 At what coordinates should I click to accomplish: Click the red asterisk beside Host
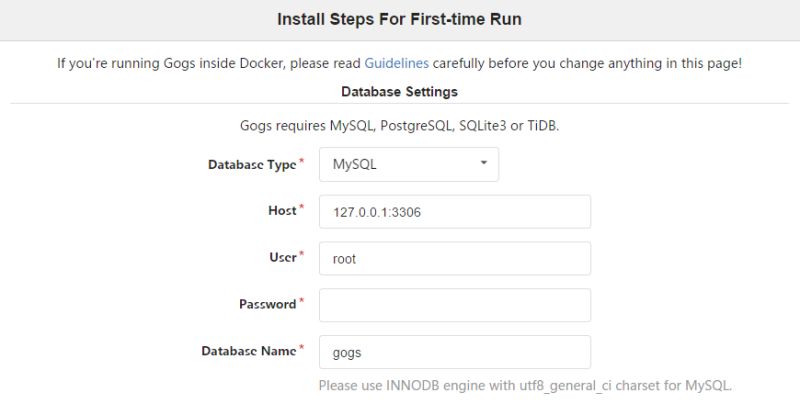[301, 208]
